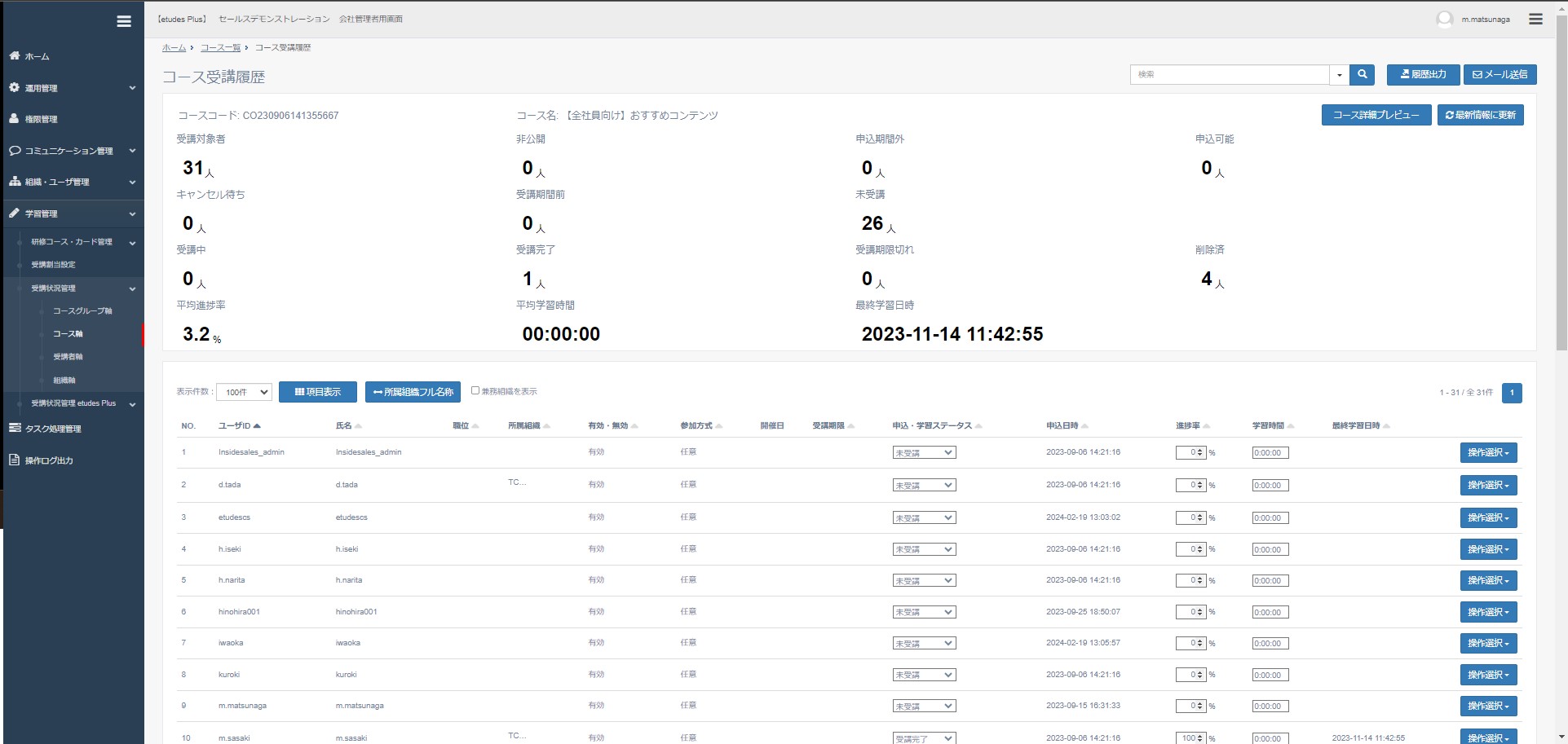Click study time field for m.matsunaga row
This screenshot has width=1568, height=744.
tap(1270, 706)
